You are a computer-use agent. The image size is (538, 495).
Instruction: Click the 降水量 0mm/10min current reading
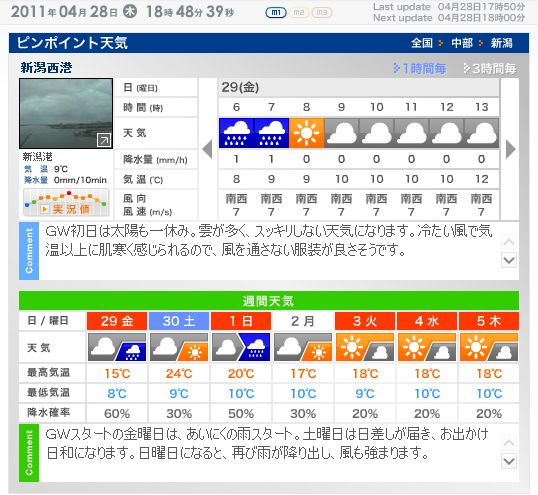point(65,180)
